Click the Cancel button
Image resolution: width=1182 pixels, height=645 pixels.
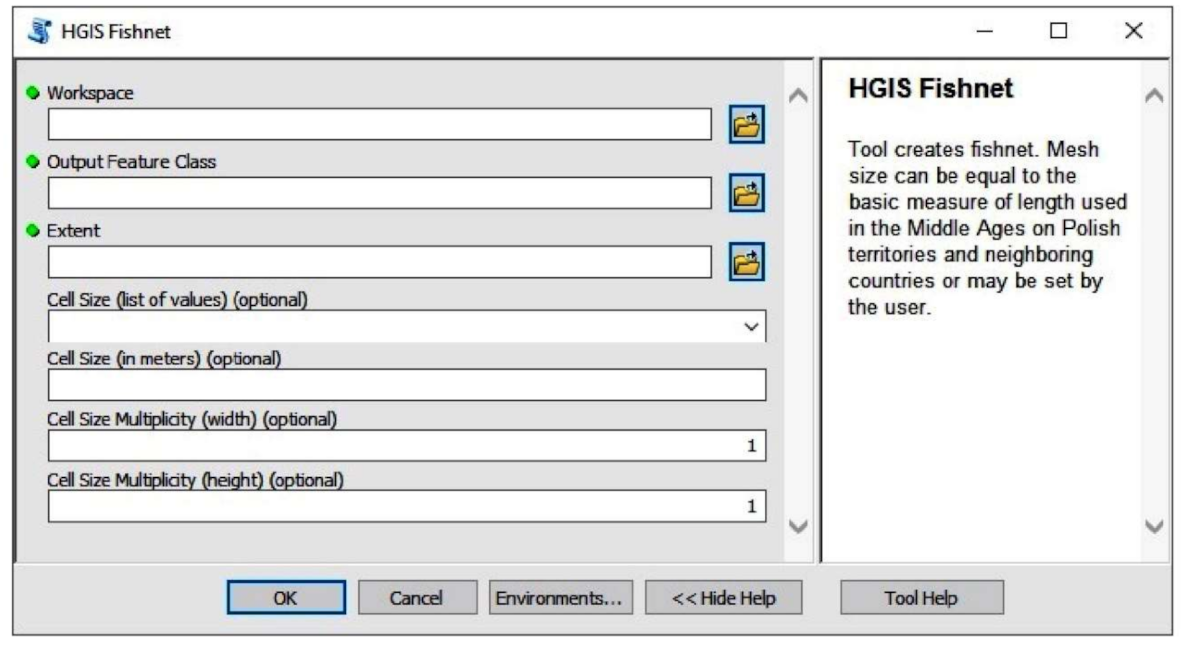417,598
